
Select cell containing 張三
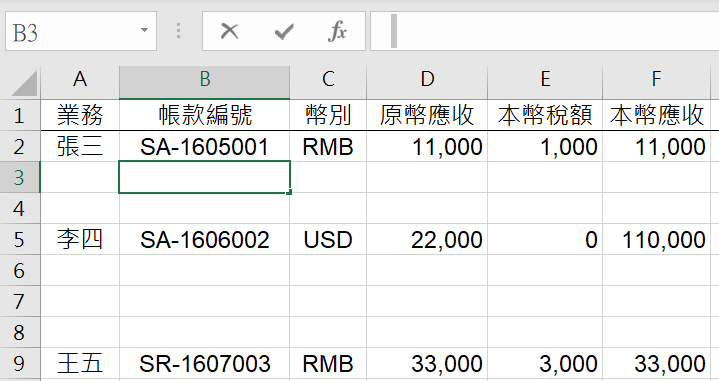pos(80,146)
